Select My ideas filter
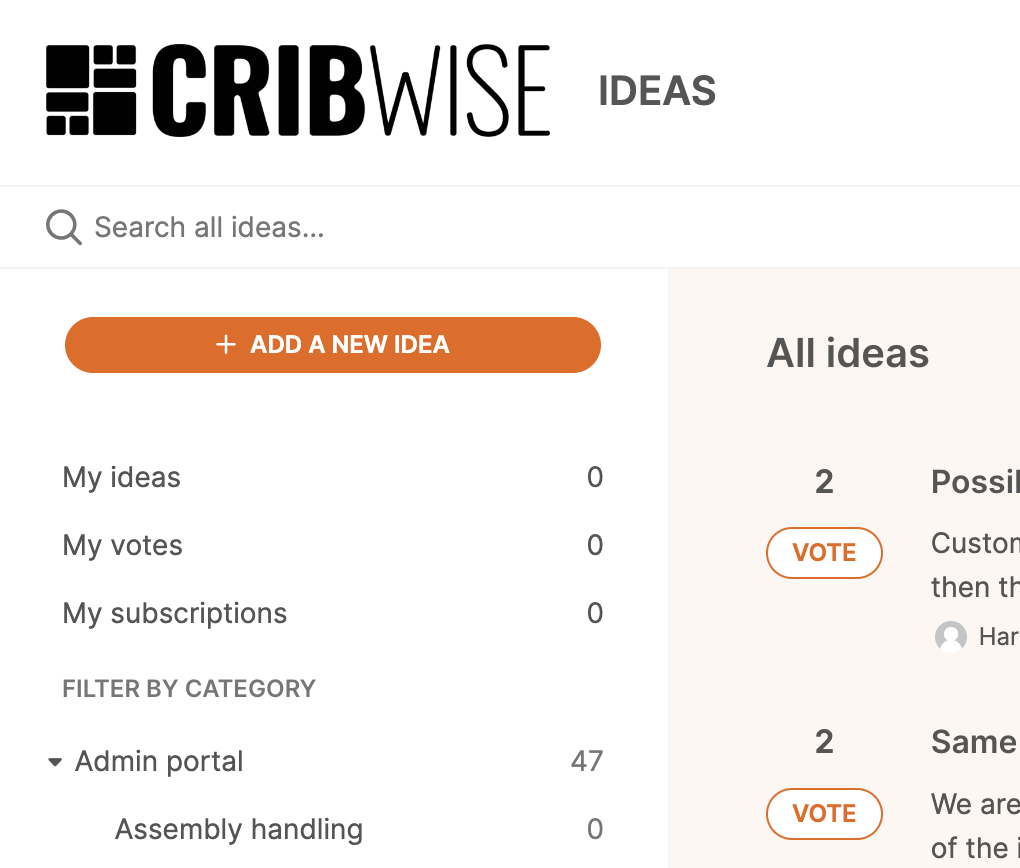 click(122, 477)
